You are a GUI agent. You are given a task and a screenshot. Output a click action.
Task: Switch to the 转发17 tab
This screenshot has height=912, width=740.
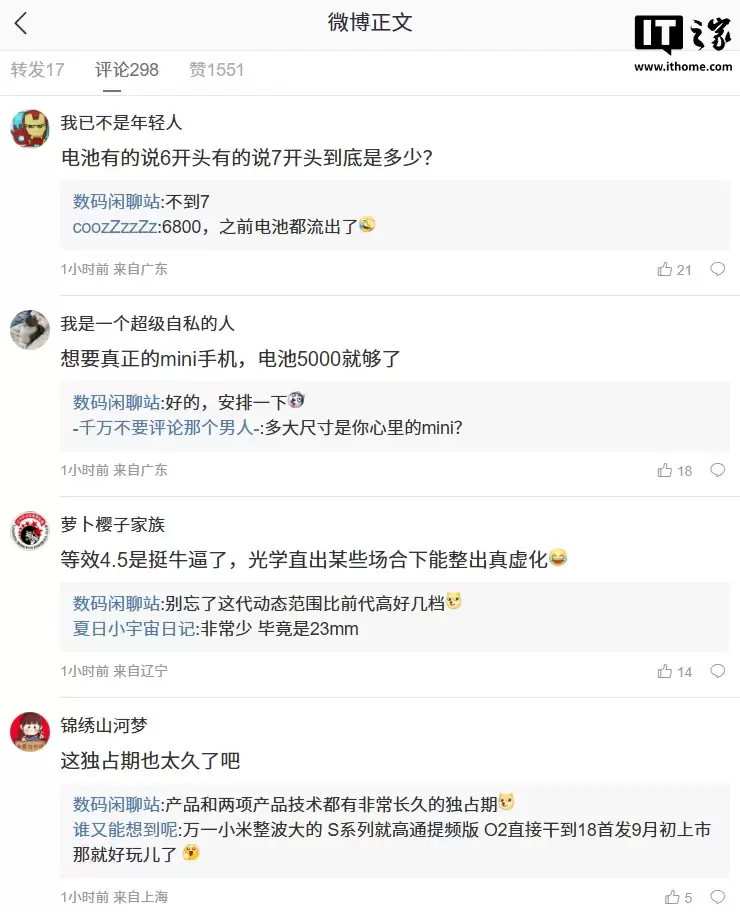(37, 70)
